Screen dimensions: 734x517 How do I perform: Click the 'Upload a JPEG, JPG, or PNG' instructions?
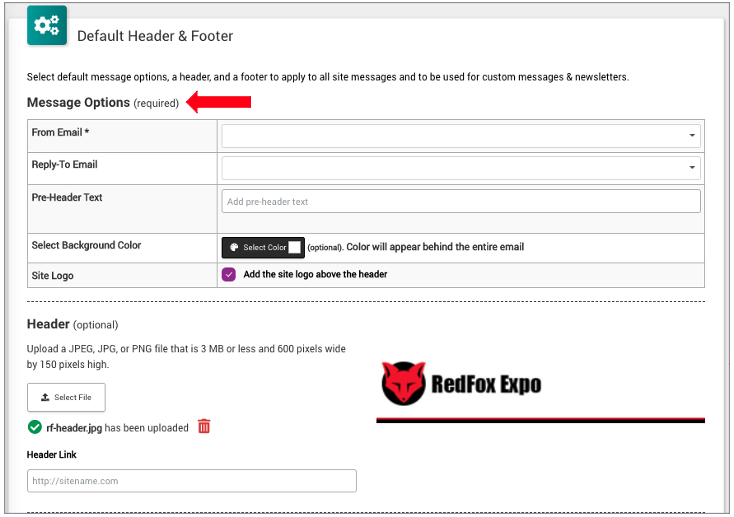coord(186,356)
